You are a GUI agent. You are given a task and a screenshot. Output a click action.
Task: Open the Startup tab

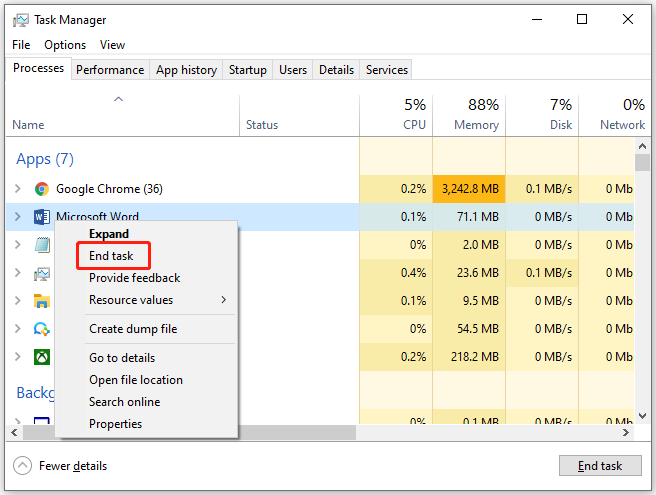(248, 70)
